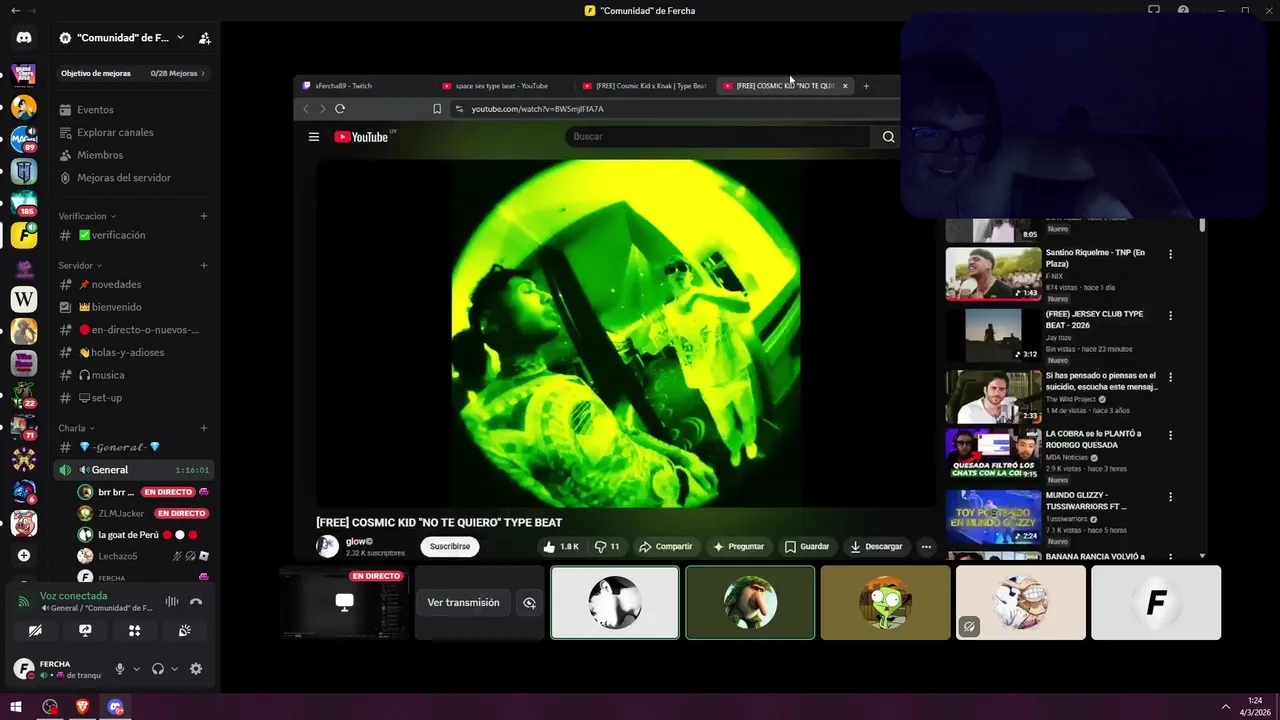Viewport: 1280px width, 720px height.
Task: Open the musica channel
Action: pos(134,375)
